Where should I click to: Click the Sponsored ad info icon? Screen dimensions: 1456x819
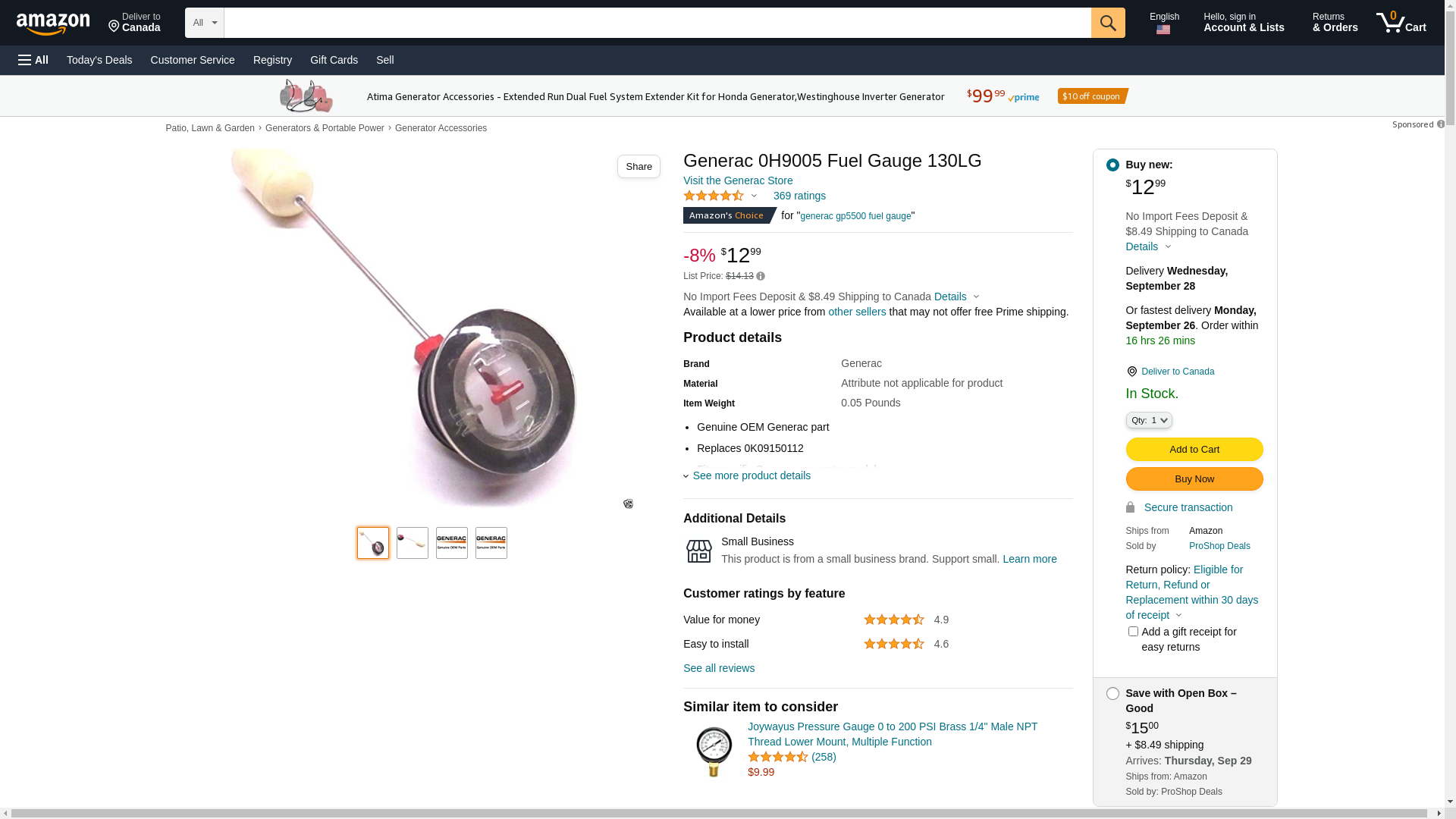pyautogui.click(x=1440, y=124)
